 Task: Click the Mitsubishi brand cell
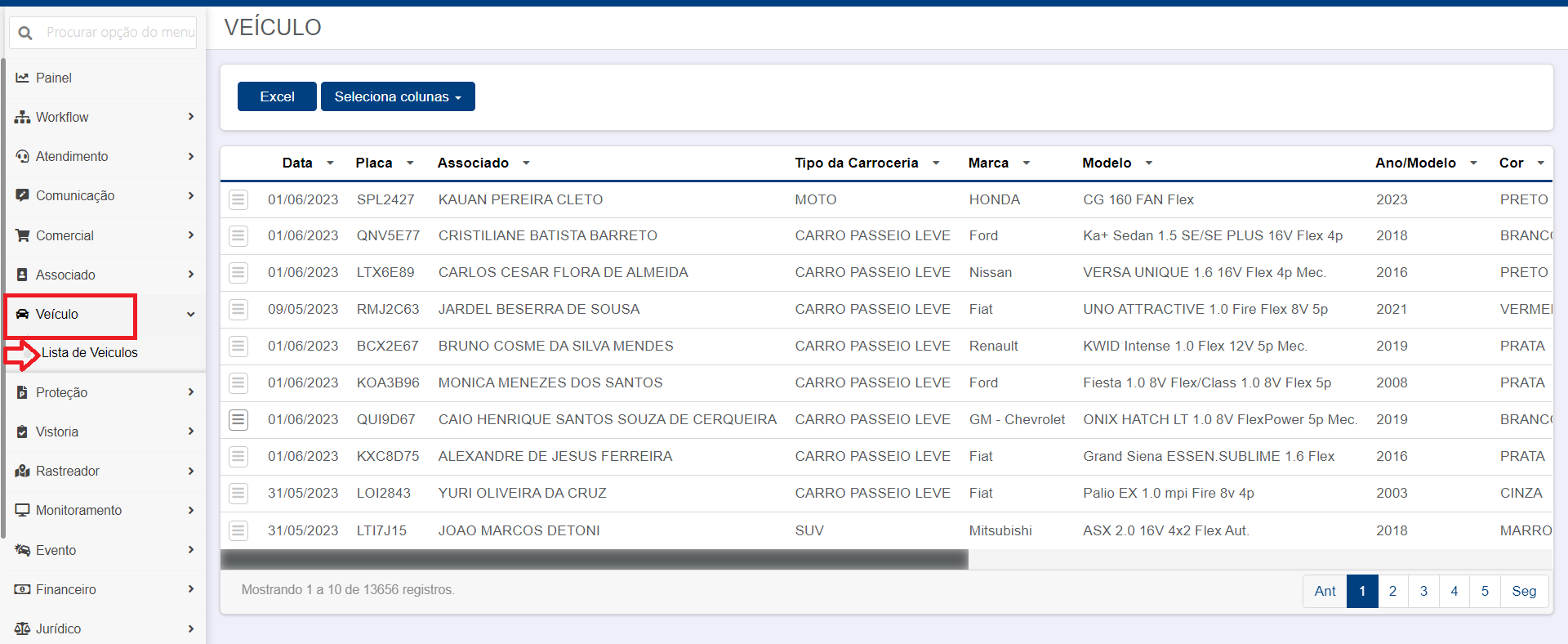(x=1000, y=530)
